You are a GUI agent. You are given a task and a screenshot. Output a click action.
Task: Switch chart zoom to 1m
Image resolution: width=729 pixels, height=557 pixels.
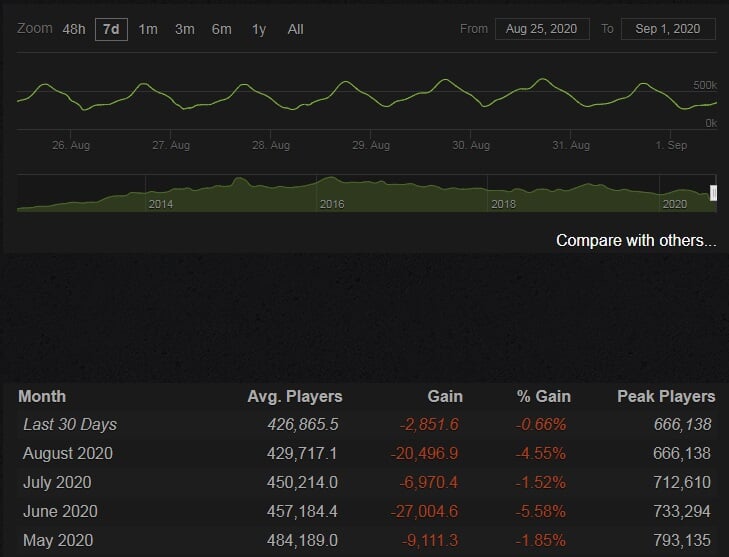click(148, 29)
